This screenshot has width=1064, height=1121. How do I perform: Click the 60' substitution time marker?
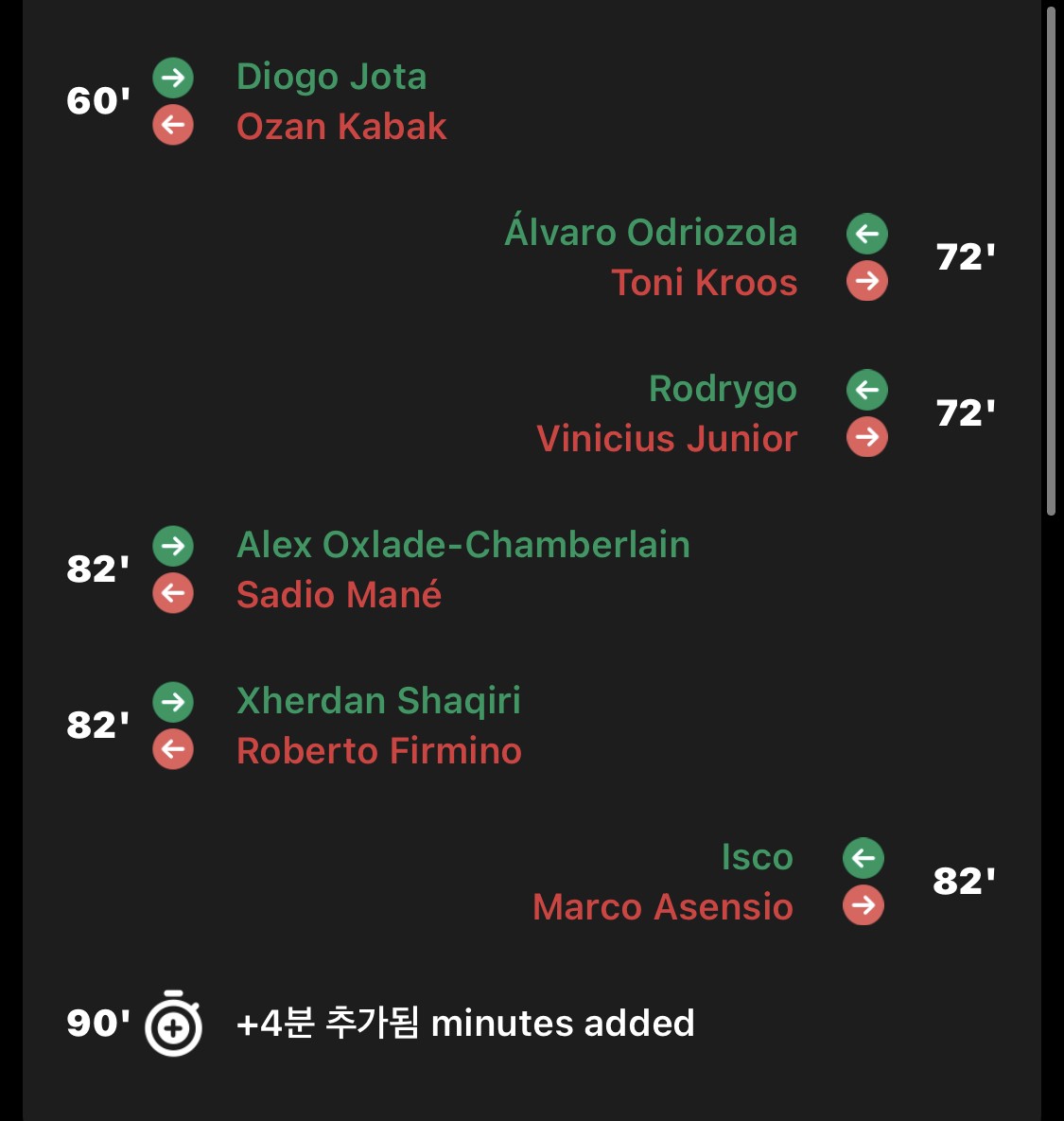[98, 101]
